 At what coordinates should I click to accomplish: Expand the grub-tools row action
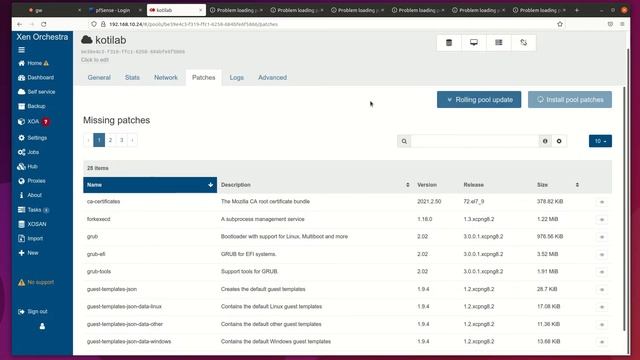coord(602,272)
